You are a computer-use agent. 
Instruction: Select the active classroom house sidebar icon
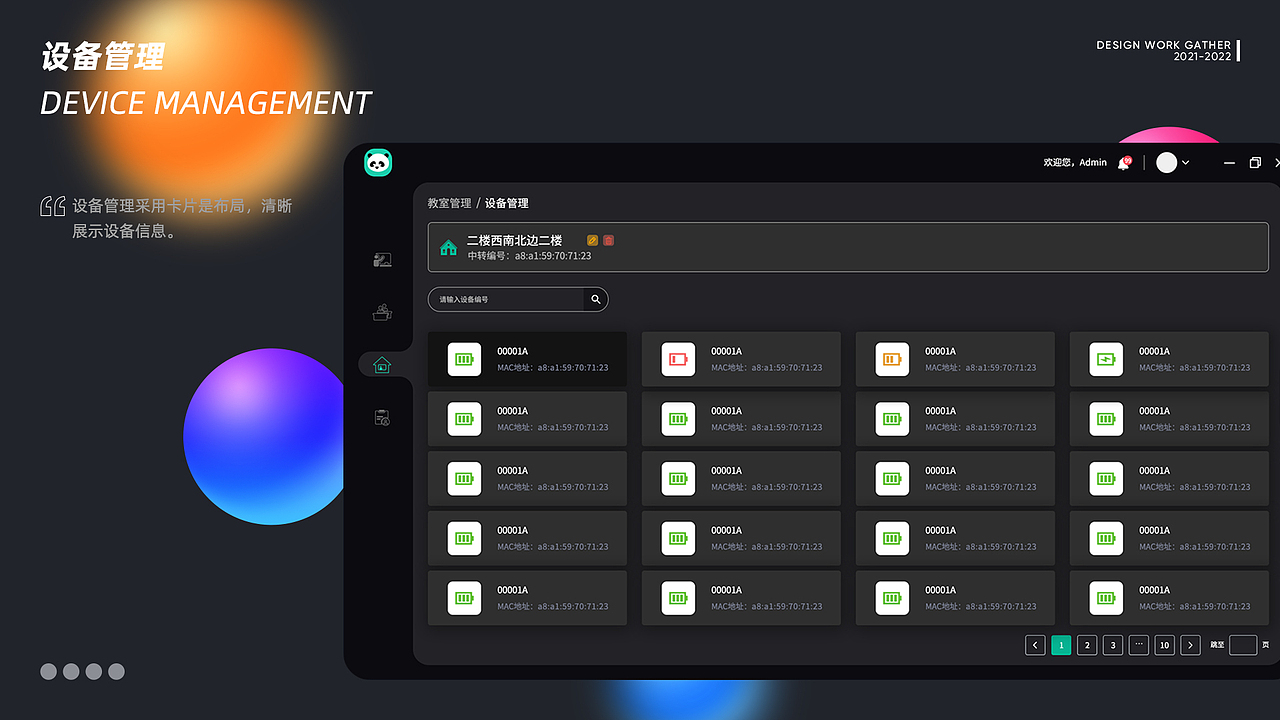[x=382, y=365]
